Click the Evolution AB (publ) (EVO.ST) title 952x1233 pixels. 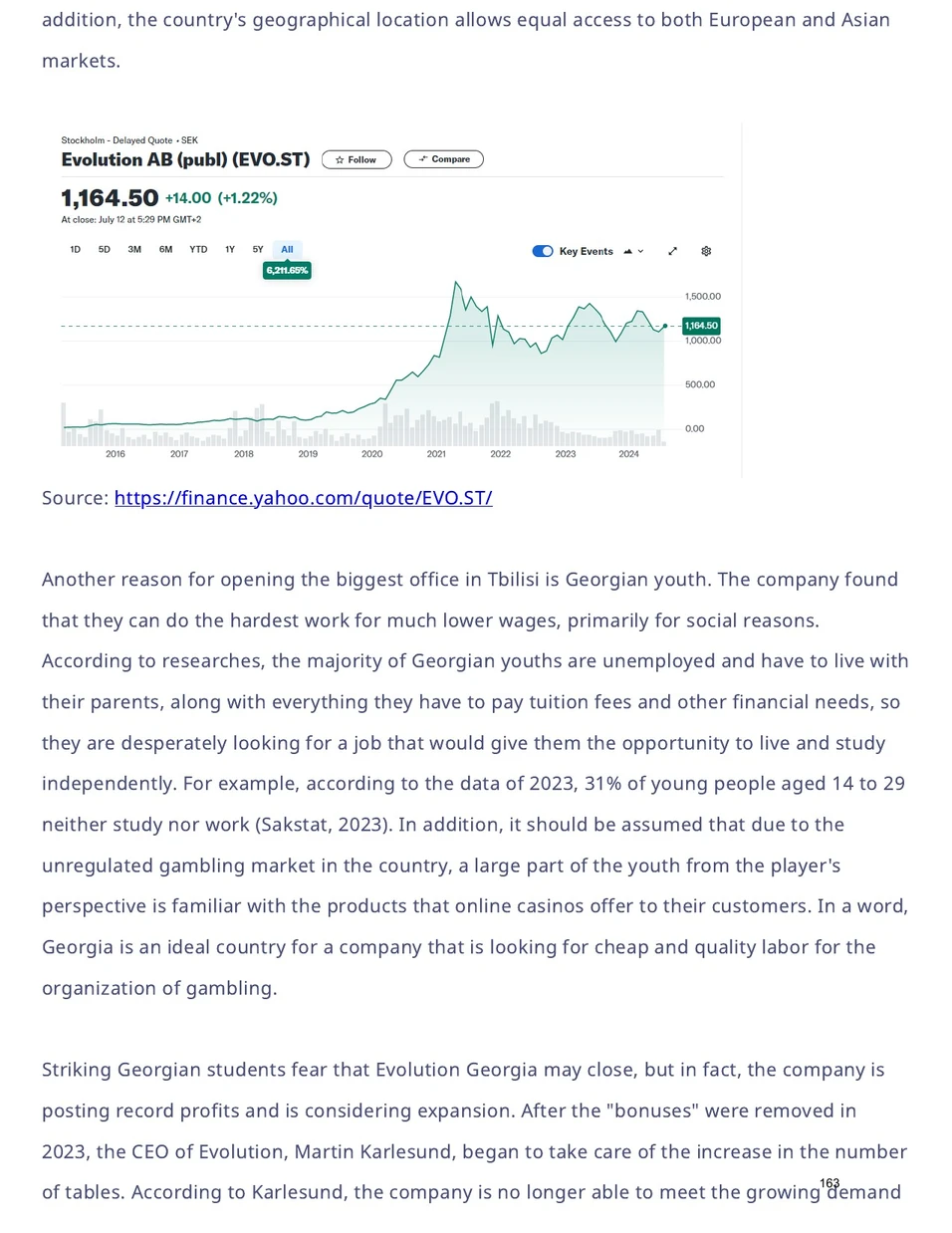(185, 159)
